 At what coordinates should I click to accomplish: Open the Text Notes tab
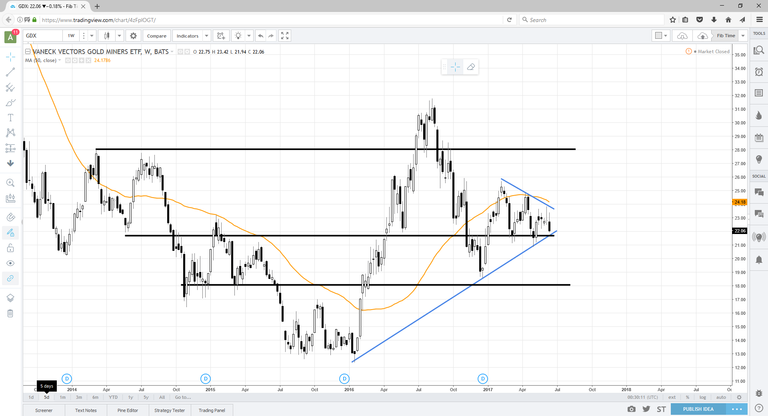86,410
